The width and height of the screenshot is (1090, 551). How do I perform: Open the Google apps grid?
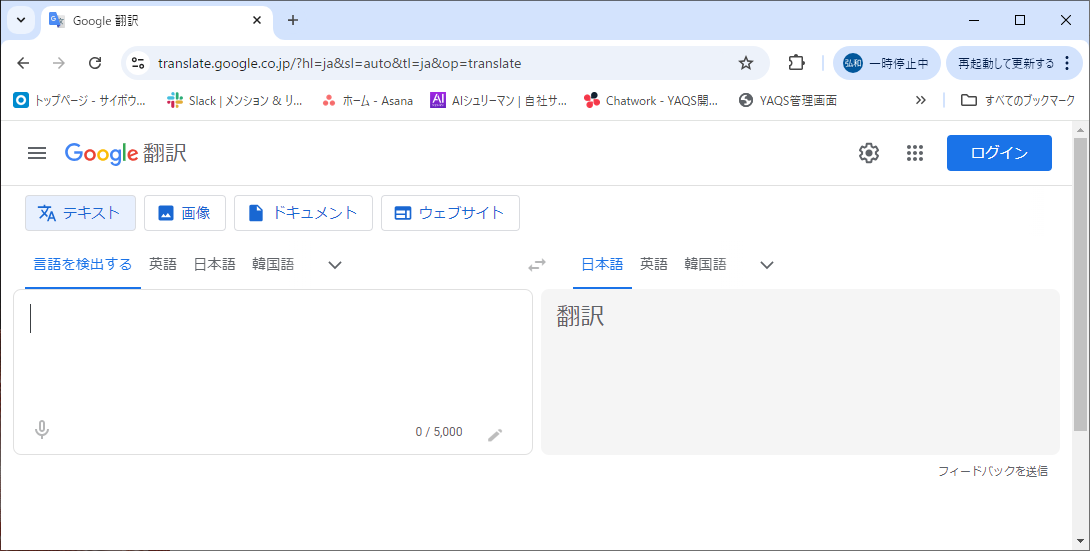(x=915, y=153)
